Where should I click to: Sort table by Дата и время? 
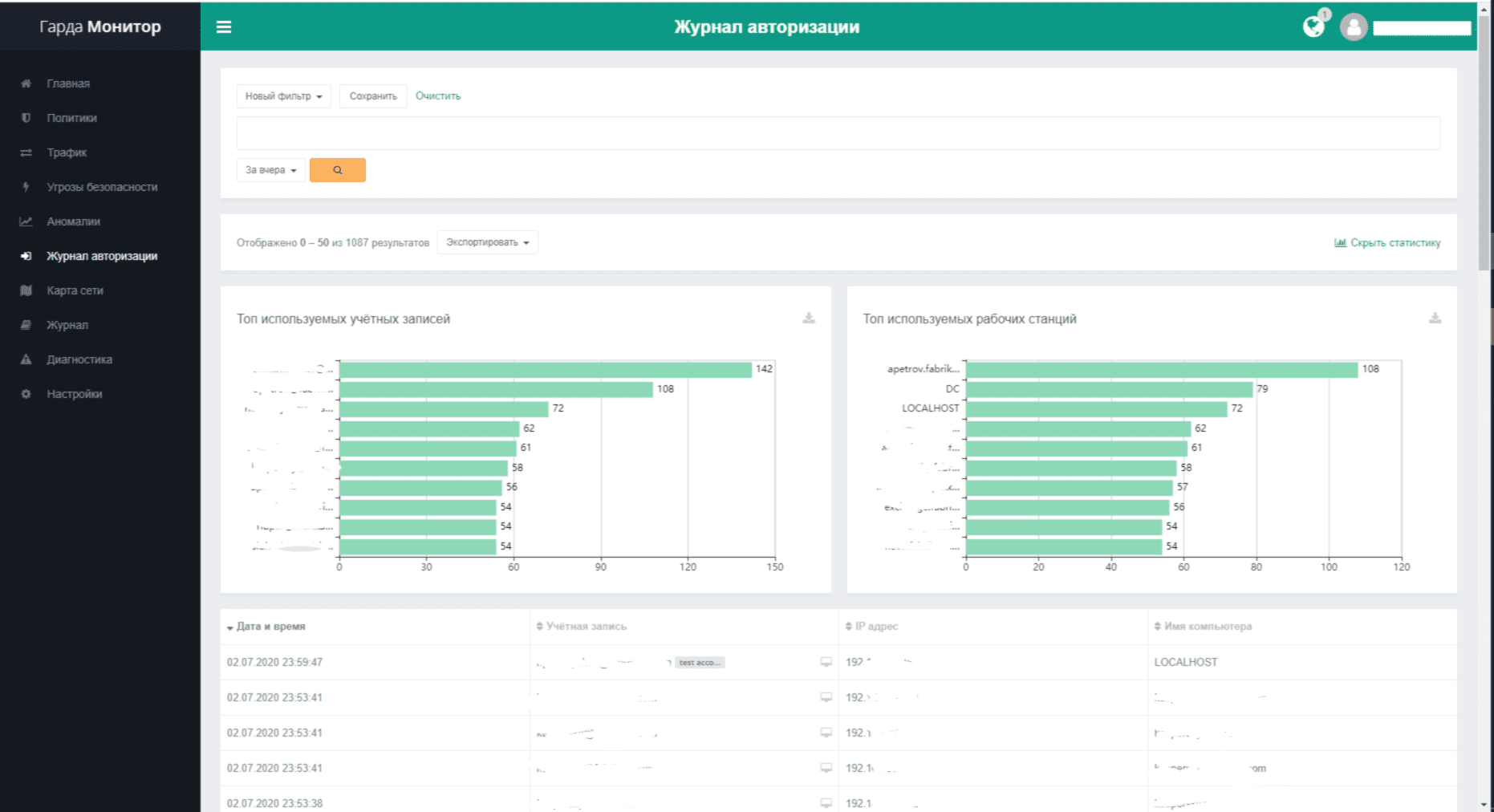point(270,627)
